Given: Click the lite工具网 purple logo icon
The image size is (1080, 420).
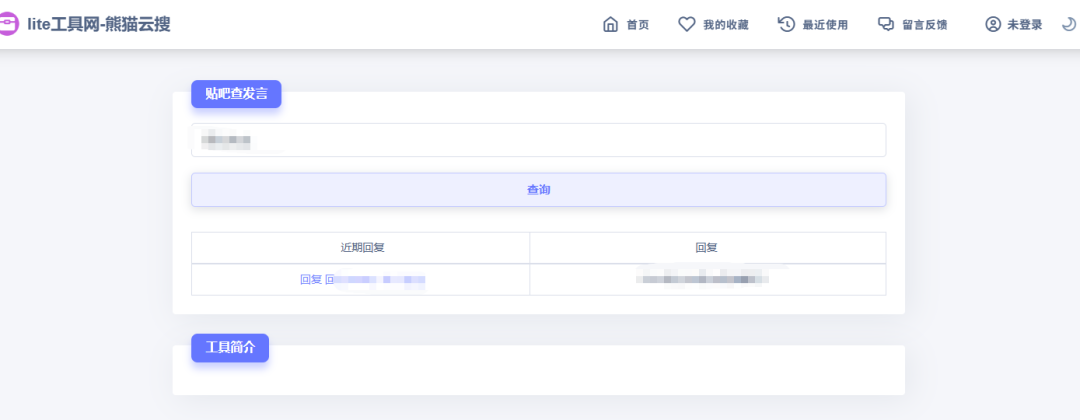Looking at the screenshot, I should (x=8, y=24).
